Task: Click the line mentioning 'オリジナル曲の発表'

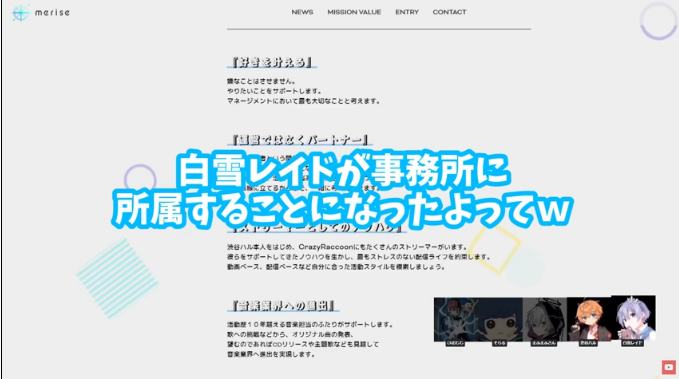Action: click(291, 334)
